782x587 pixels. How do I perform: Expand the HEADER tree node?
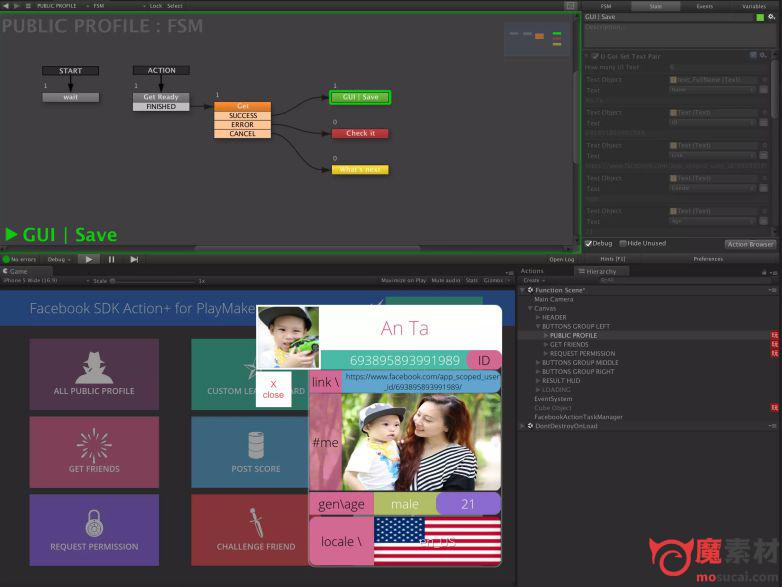pos(538,317)
